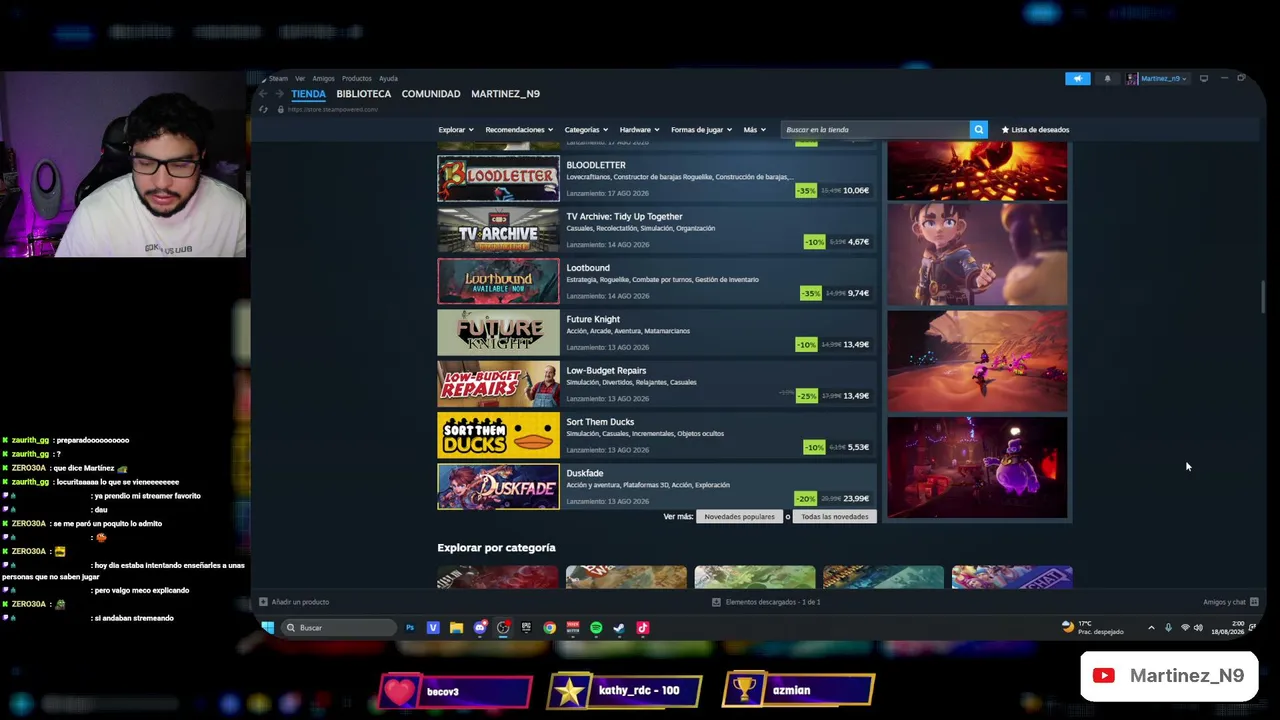Expand the Hardware dropdown

[639, 129]
